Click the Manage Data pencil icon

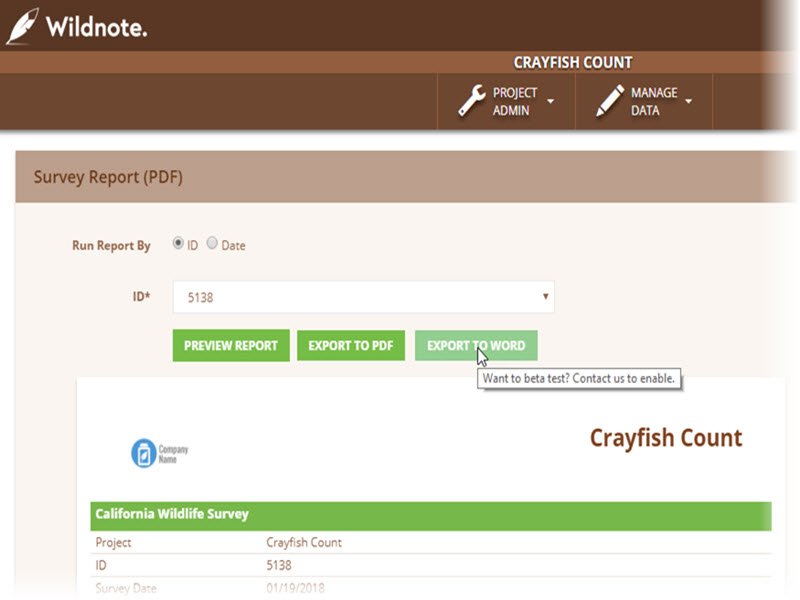pyautogui.click(x=610, y=101)
